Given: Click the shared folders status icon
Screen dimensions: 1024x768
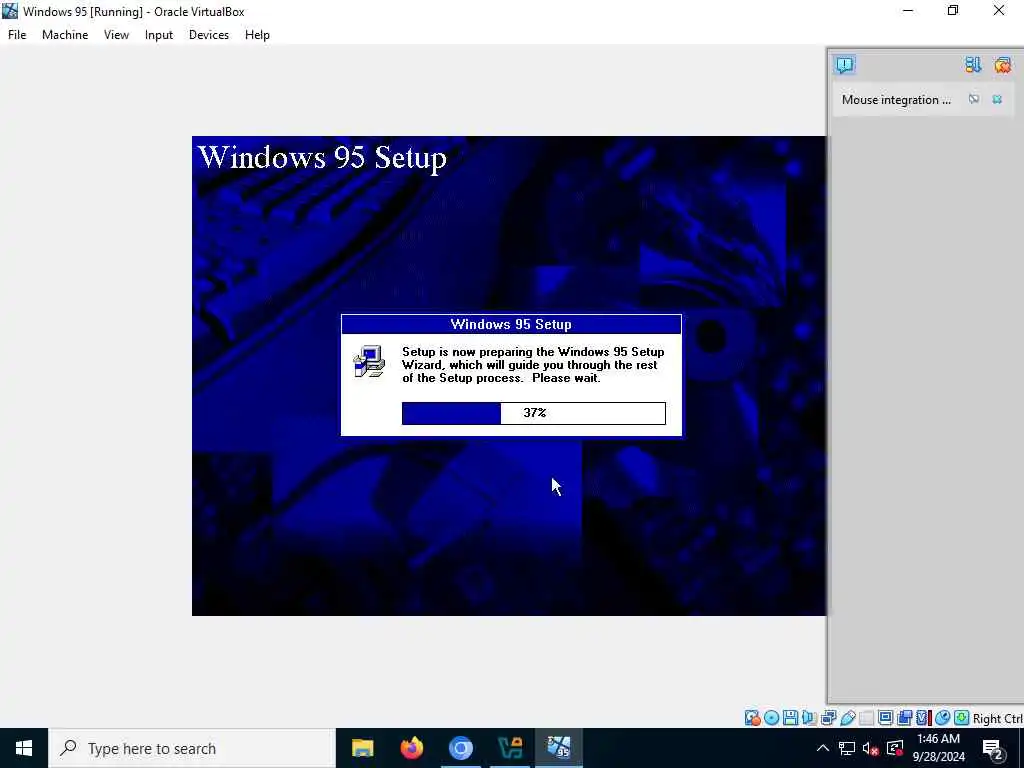Looking at the screenshot, I should point(867,718).
